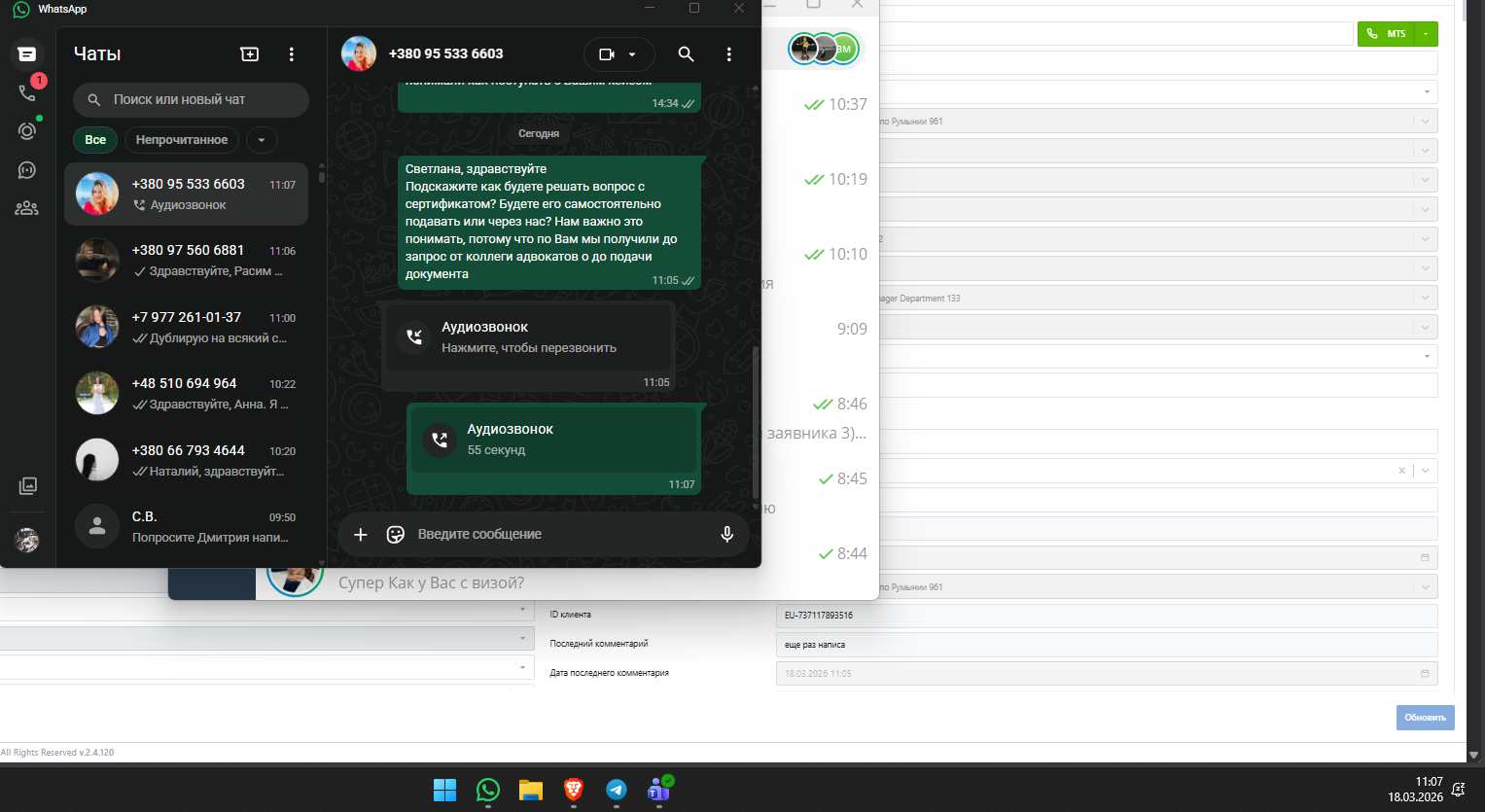Open your profile avatar in WhatsApp sidebar
Image resolution: width=1485 pixels, height=812 pixels.
[27, 540]
